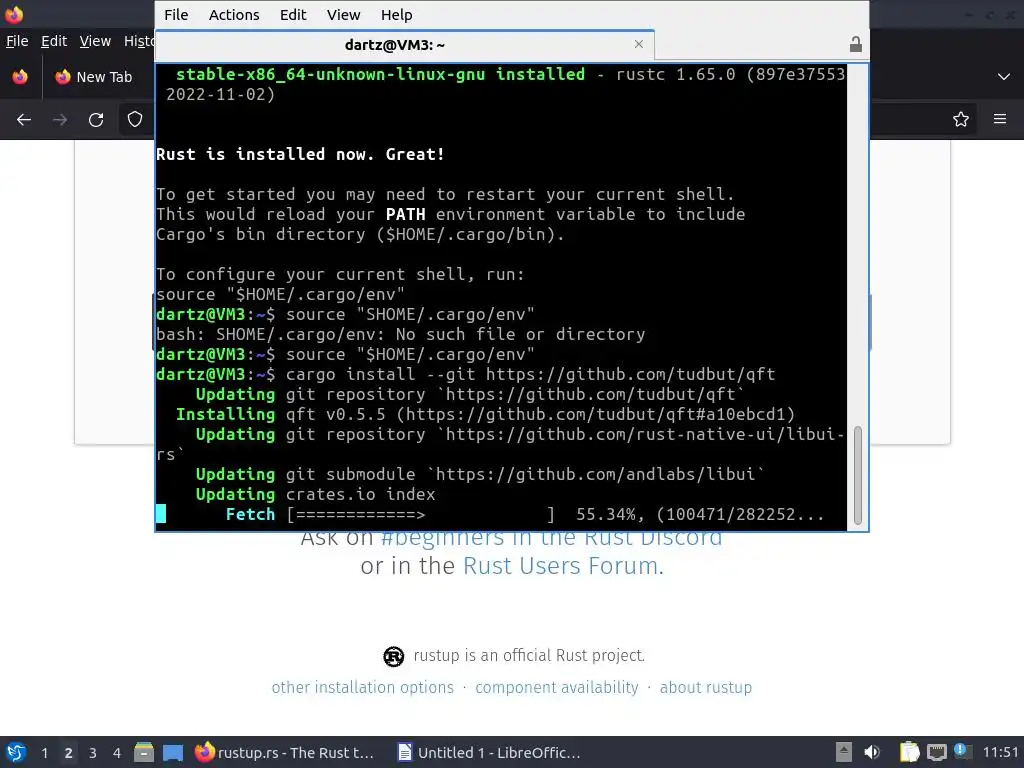Click the removable media eject tray icon
Viewport: 1024px width, 768px height.
(844, 752)
